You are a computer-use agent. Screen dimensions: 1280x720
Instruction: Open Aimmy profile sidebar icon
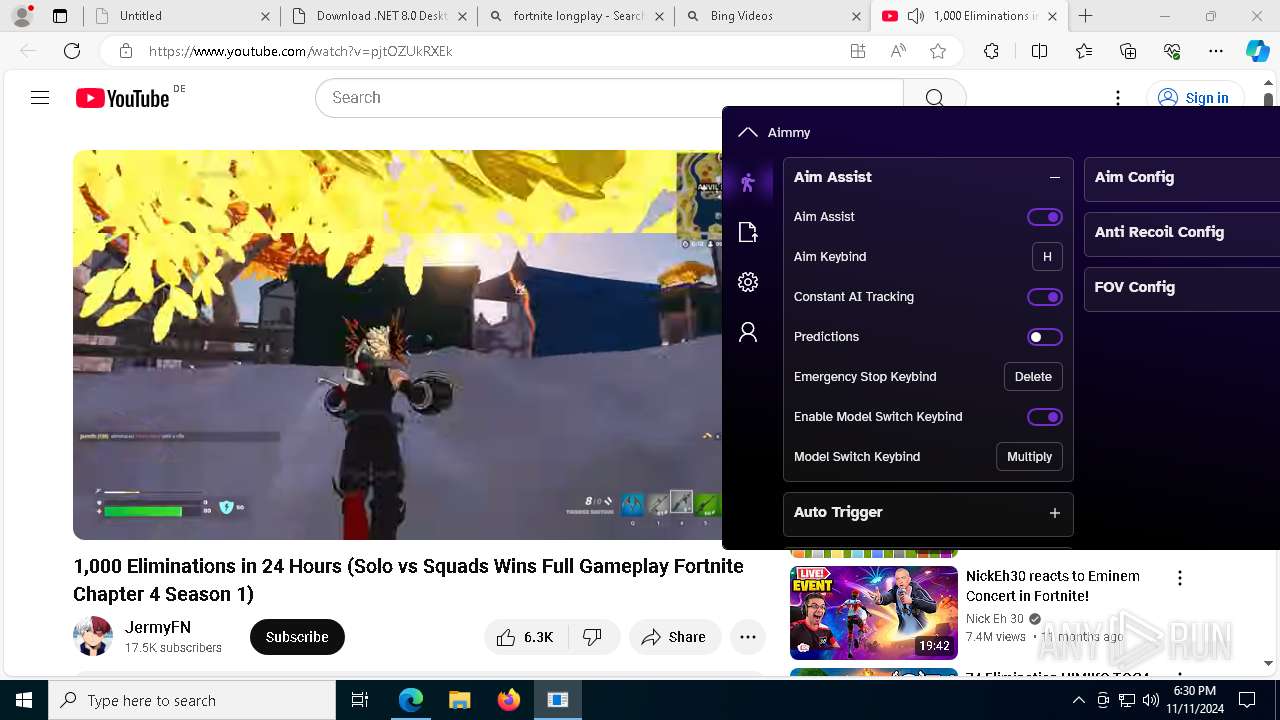[747, 332]
